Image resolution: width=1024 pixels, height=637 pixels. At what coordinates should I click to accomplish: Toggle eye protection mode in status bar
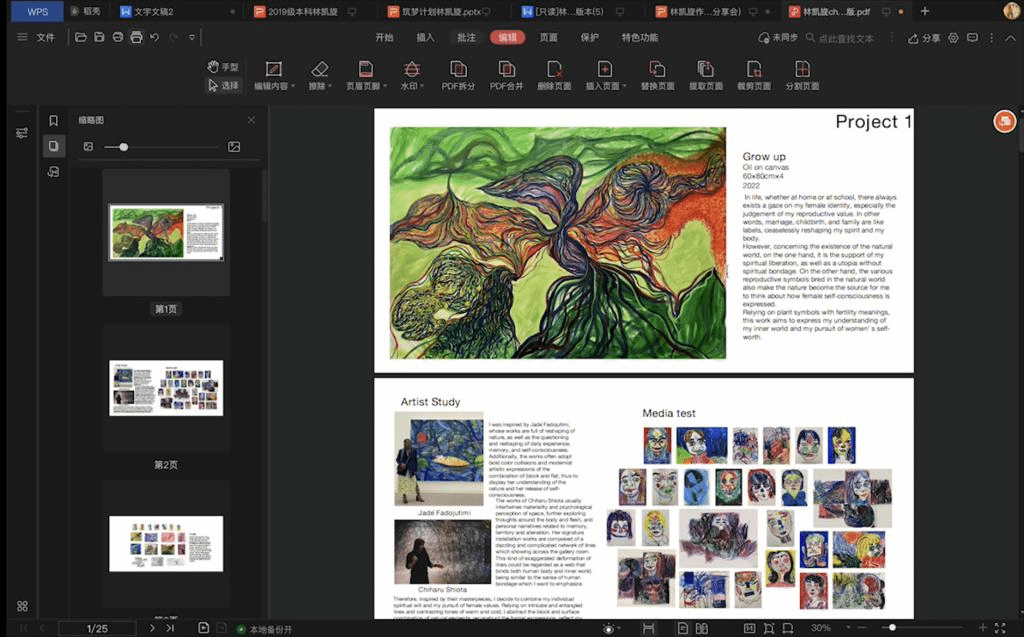tap(609, 628)
